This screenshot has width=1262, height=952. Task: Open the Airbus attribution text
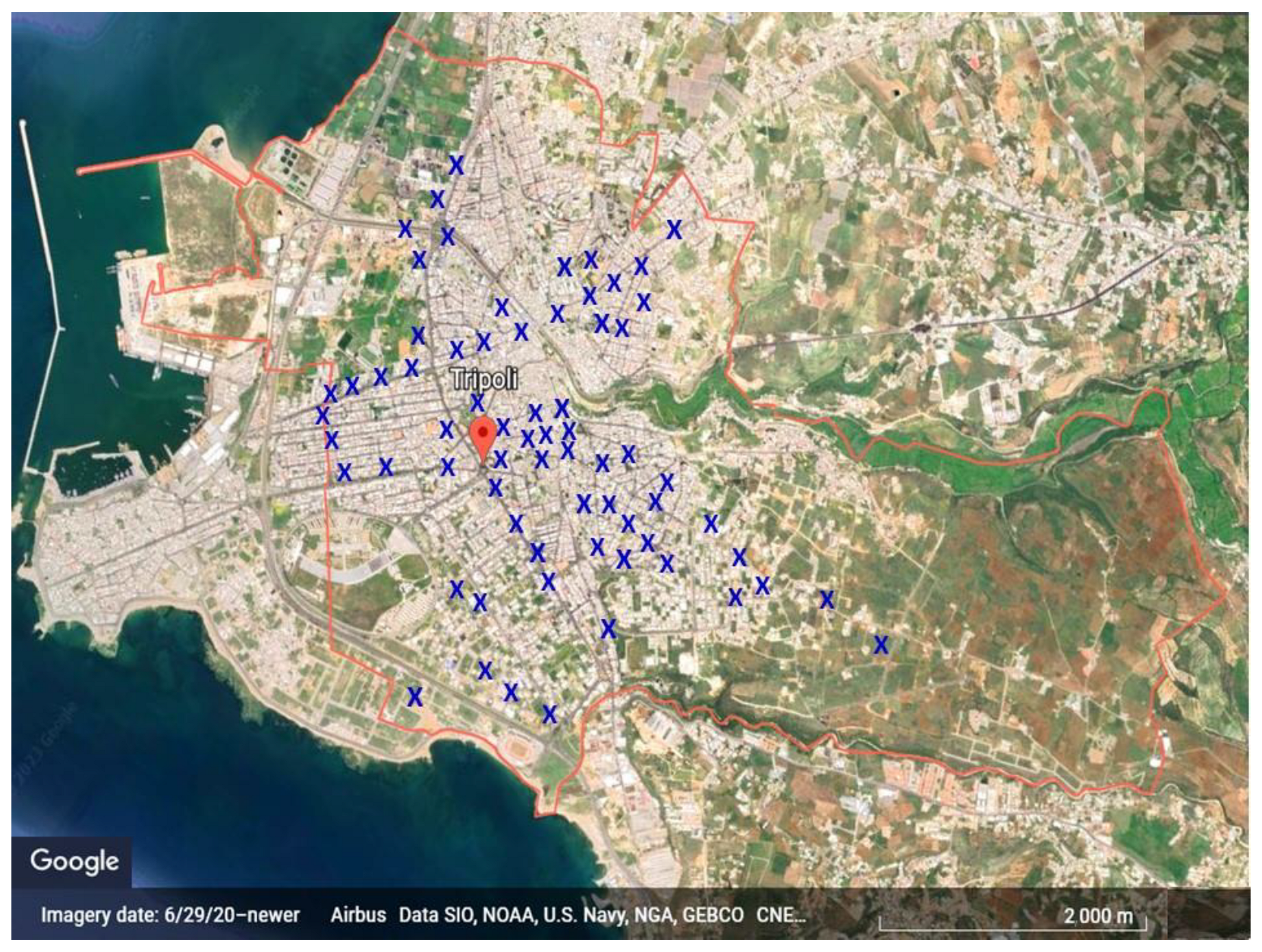(357, 915)
